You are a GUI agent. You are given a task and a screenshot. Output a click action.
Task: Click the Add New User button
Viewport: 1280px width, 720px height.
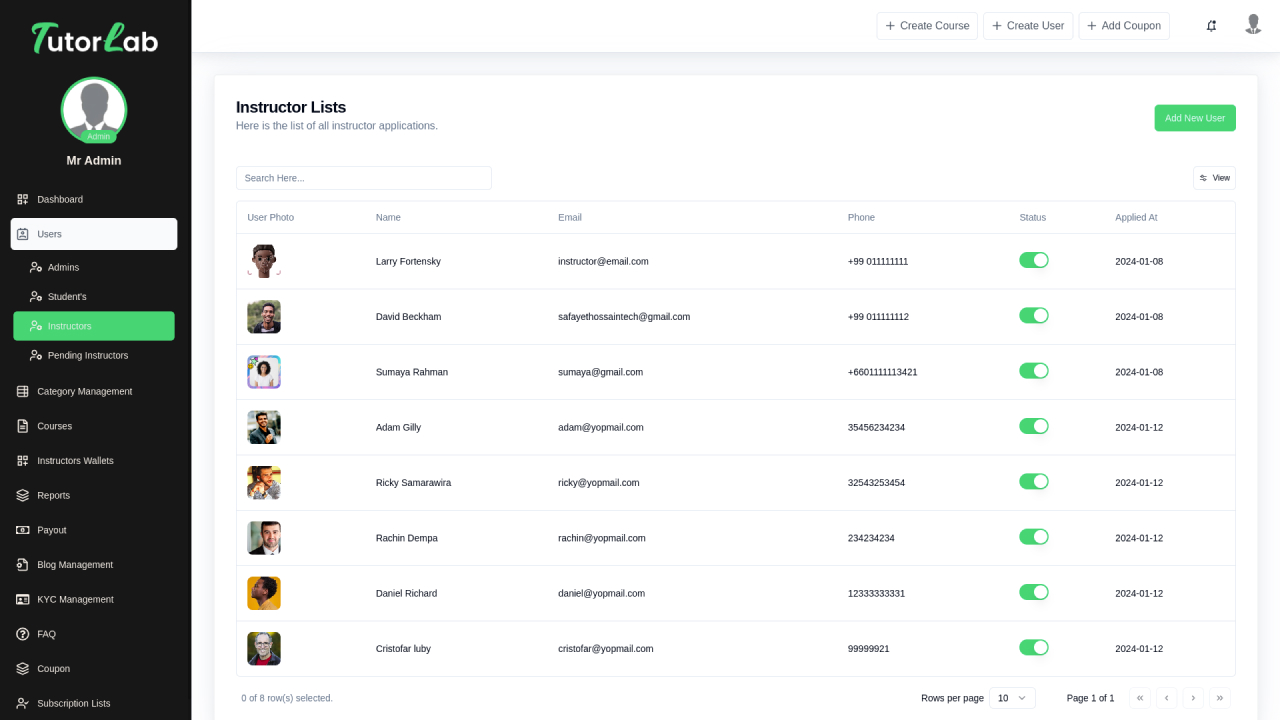(x=1194, y=118)
